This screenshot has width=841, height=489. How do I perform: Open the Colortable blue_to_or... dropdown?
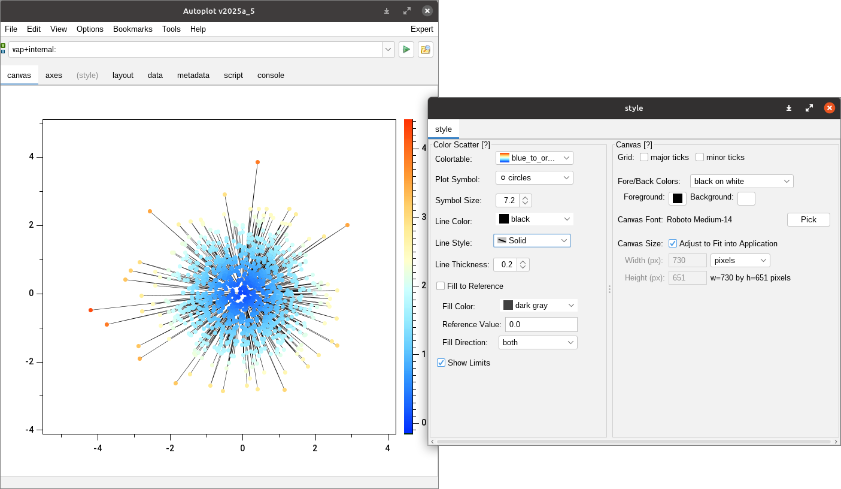tap(534, 157)
